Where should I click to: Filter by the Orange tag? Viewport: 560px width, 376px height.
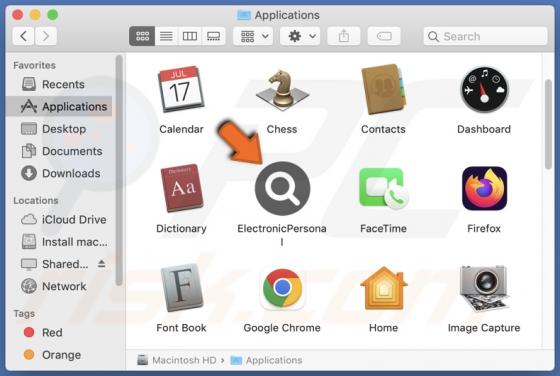click(59, 355)
